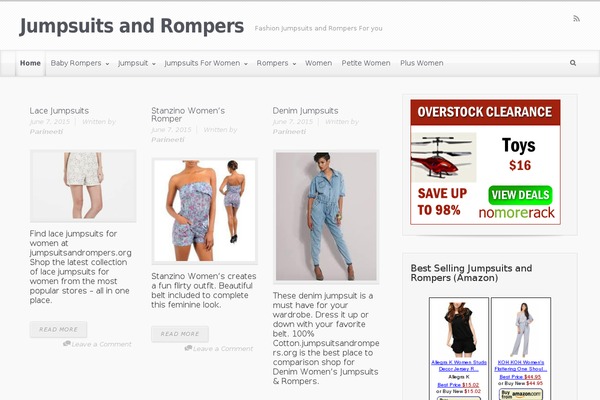
Task: Click comment icon under Lace Jumpsuits
Action: click(67, 344)
